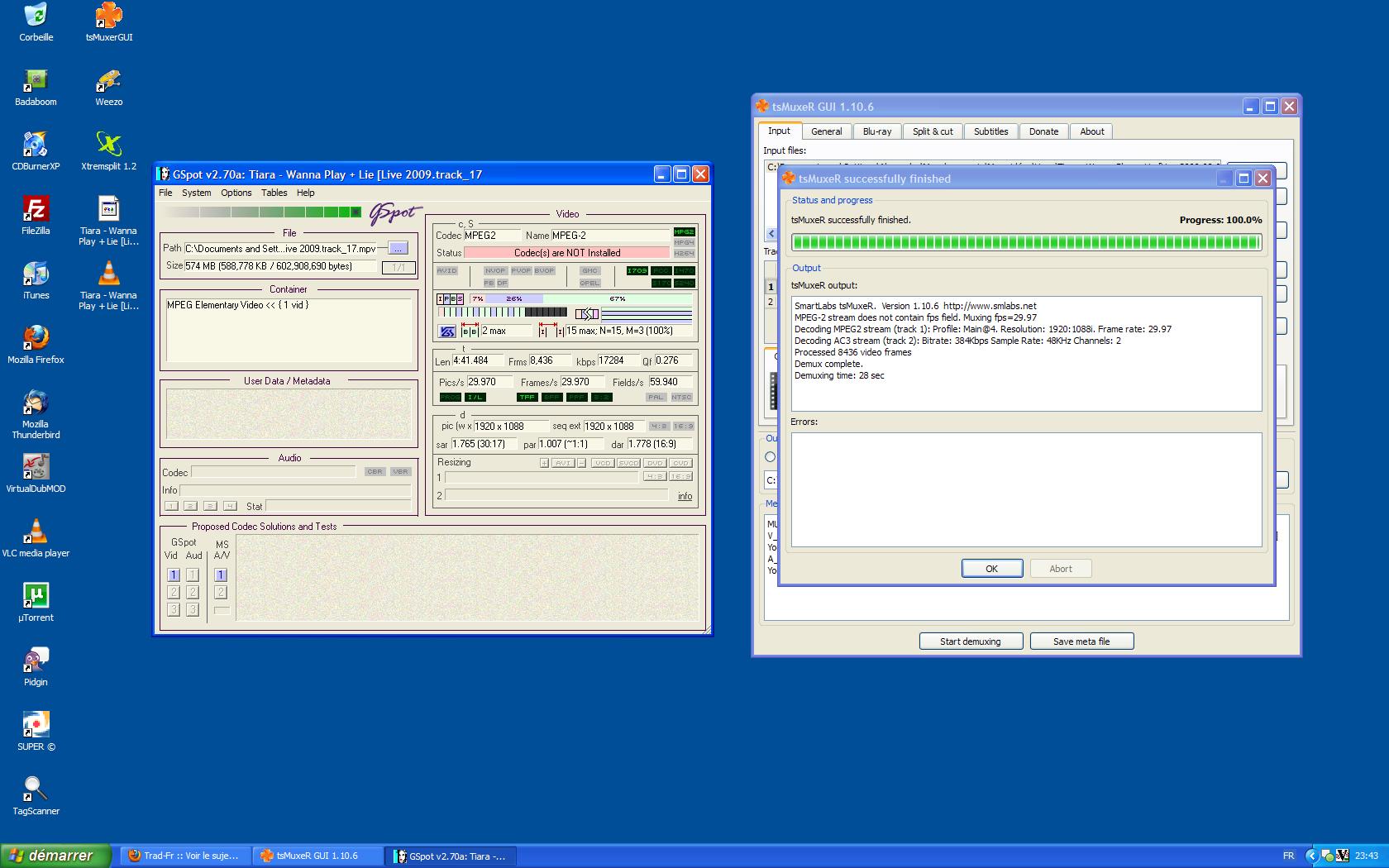Click the MS A/V 2 solution button
This screenshot has width=1389, height=868.
coord(221,592)
